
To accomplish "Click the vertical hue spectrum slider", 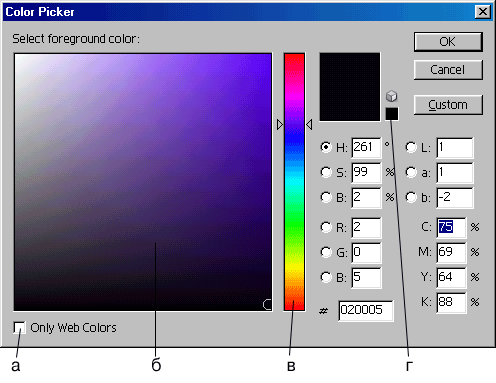I will pos(294,182).
